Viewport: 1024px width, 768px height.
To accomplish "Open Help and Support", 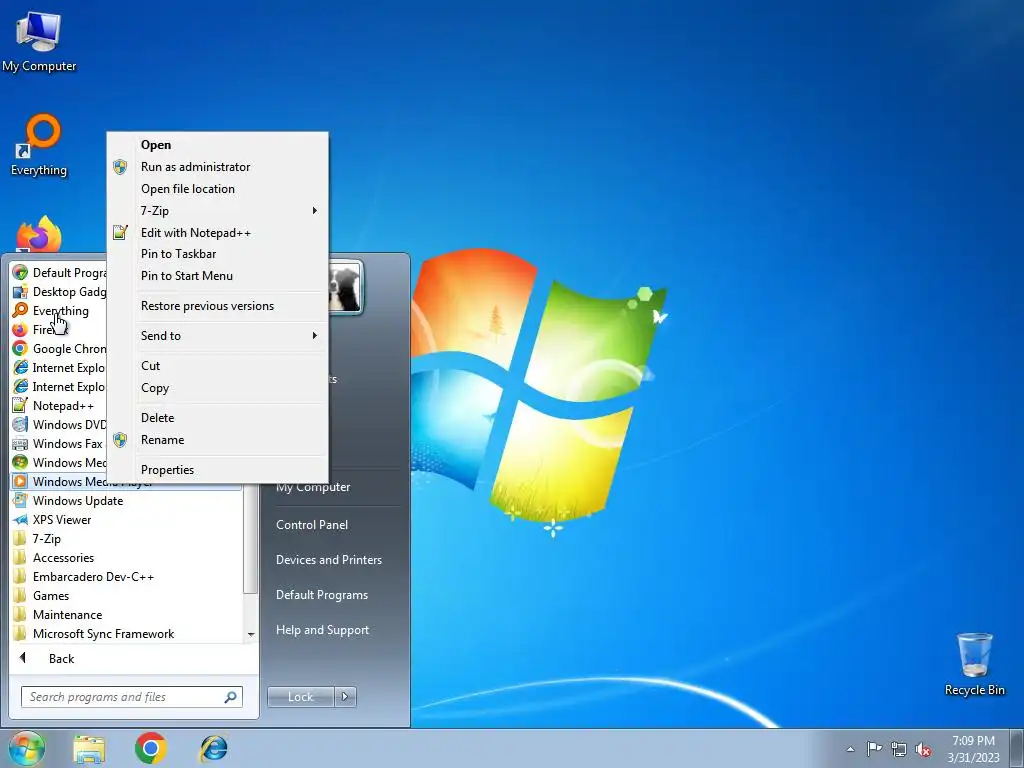I will [322, 630].
